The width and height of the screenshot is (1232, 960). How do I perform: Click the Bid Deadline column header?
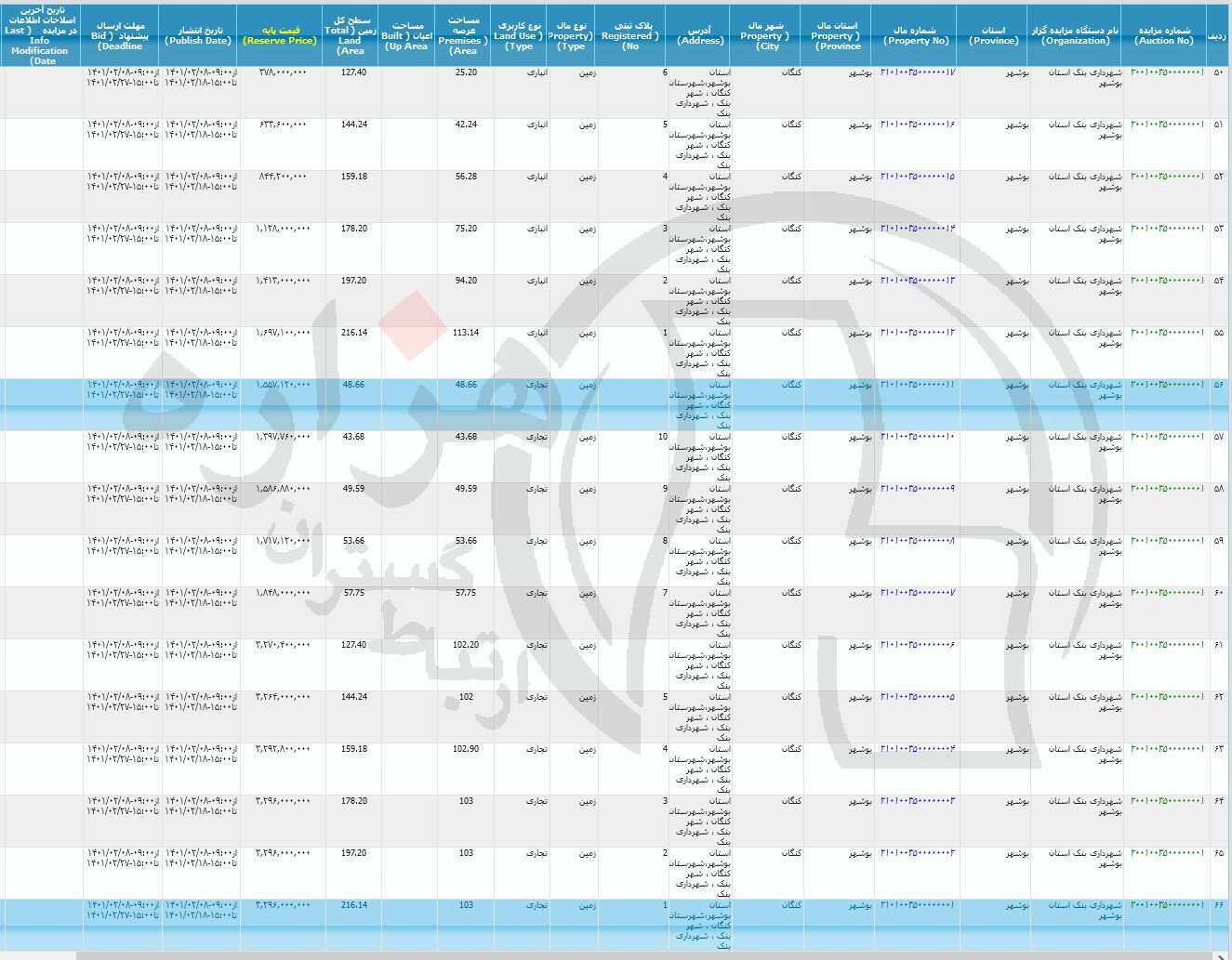click(121, 35)
